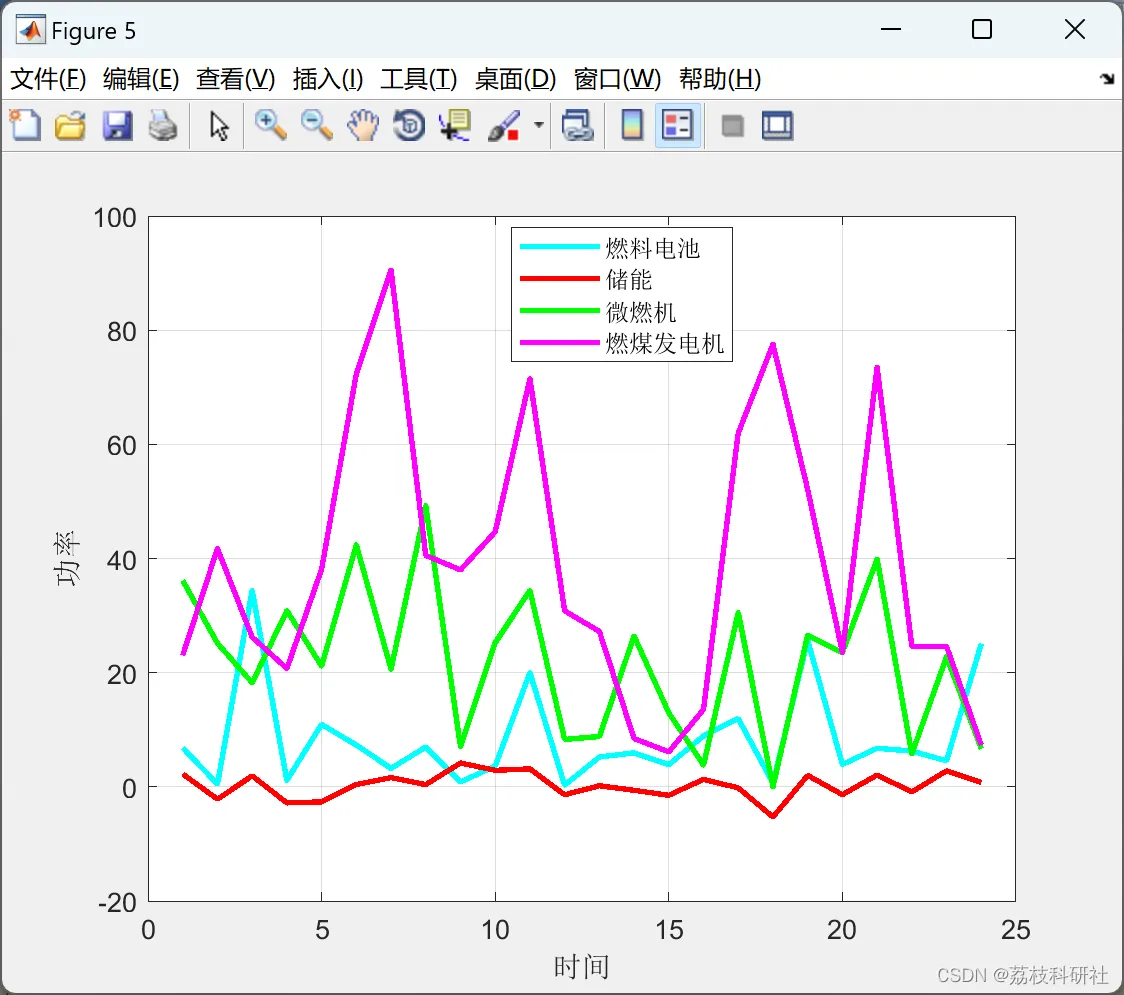Select the Edit Plot arrow tool

point(219,125)
